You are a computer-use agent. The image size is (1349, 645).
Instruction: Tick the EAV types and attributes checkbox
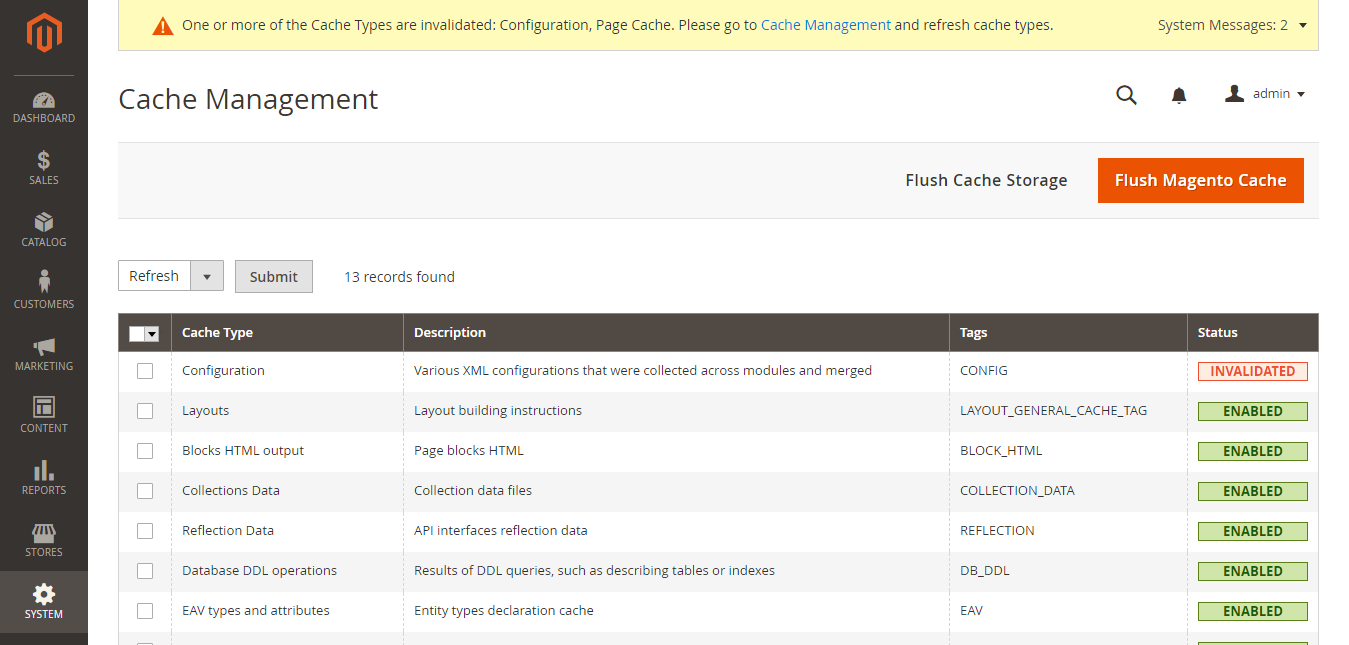point(145,611)
